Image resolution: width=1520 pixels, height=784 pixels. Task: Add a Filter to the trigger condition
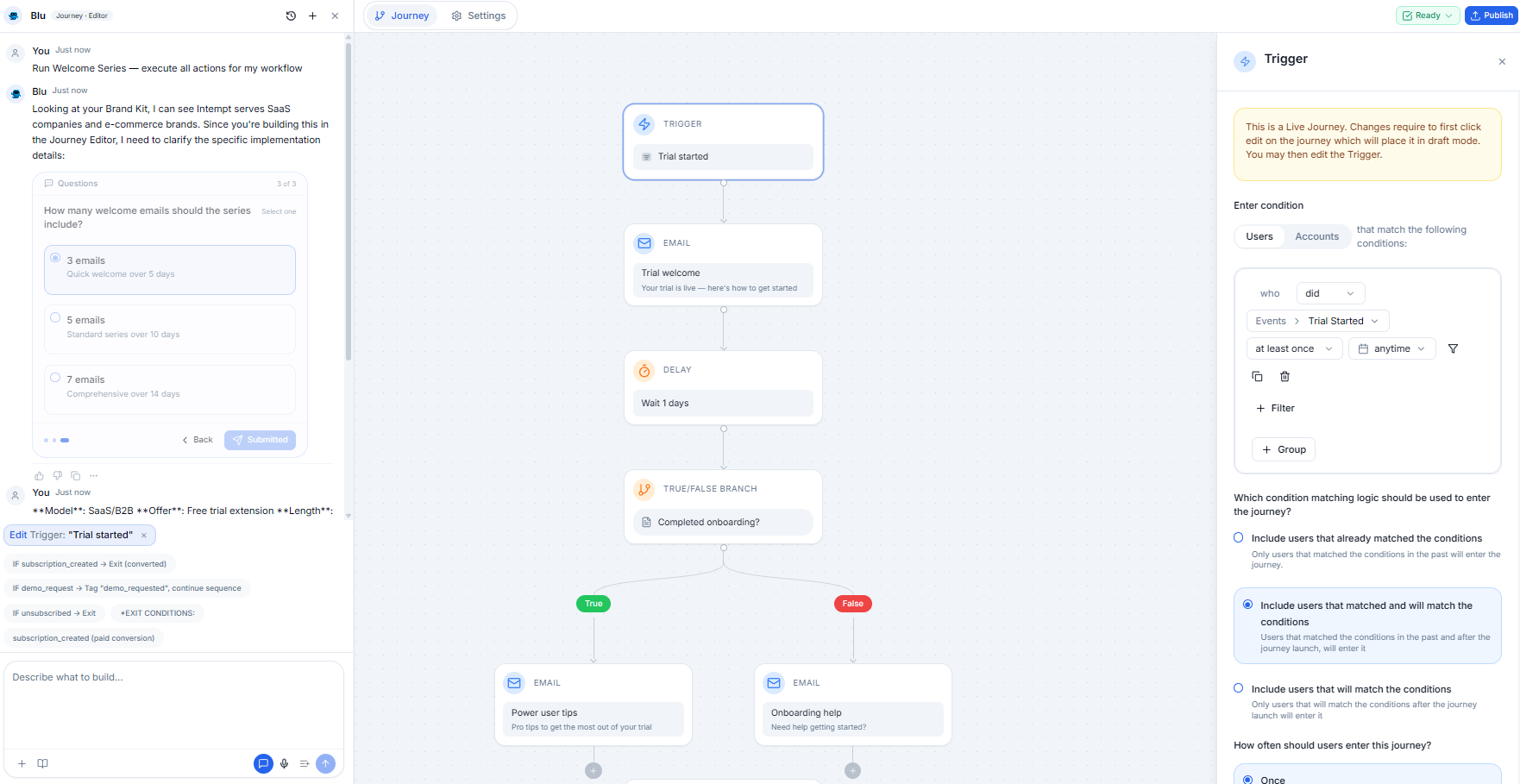pos(1275,408)
